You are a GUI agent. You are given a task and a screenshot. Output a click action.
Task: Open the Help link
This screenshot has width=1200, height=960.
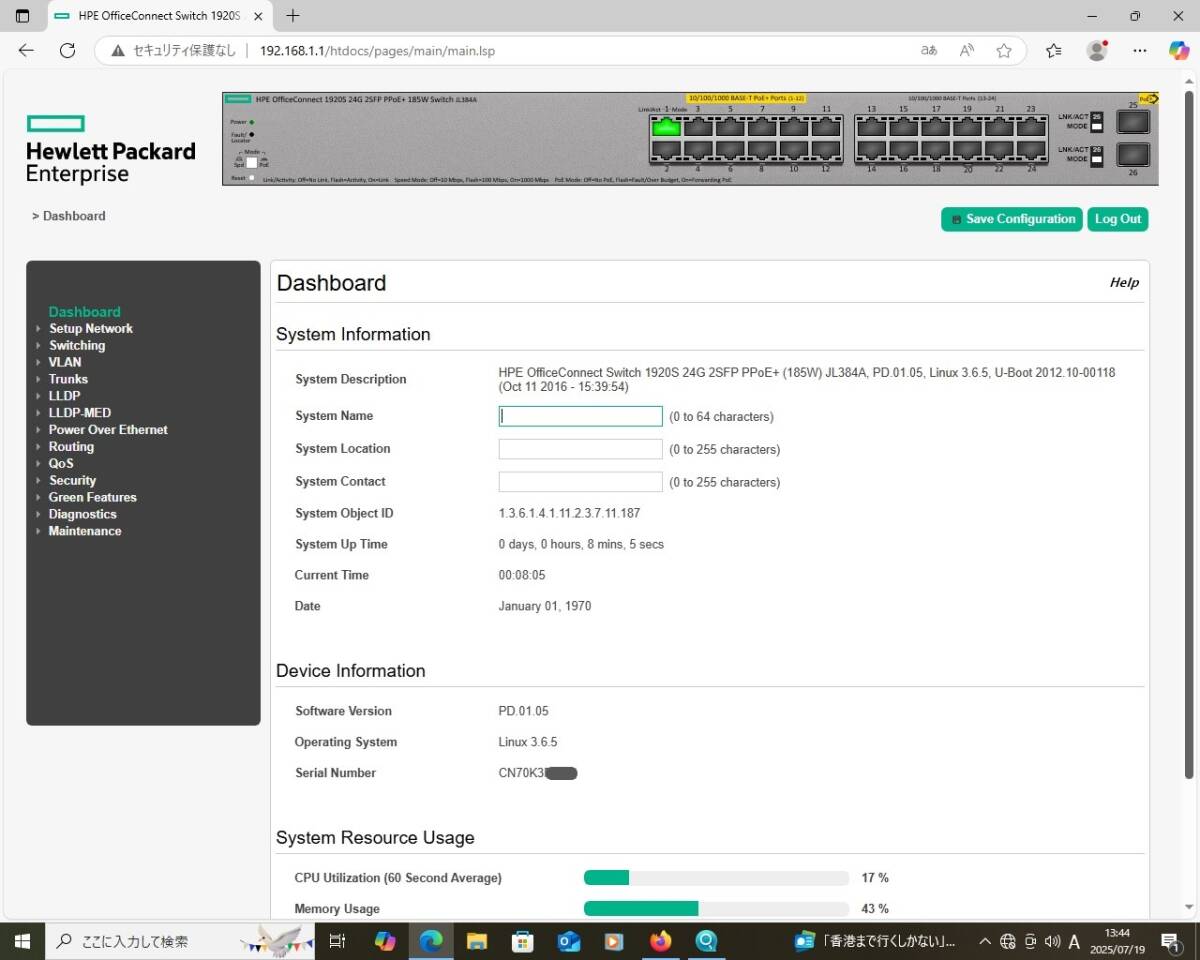pyautogui.click(x=1124, y=283)
